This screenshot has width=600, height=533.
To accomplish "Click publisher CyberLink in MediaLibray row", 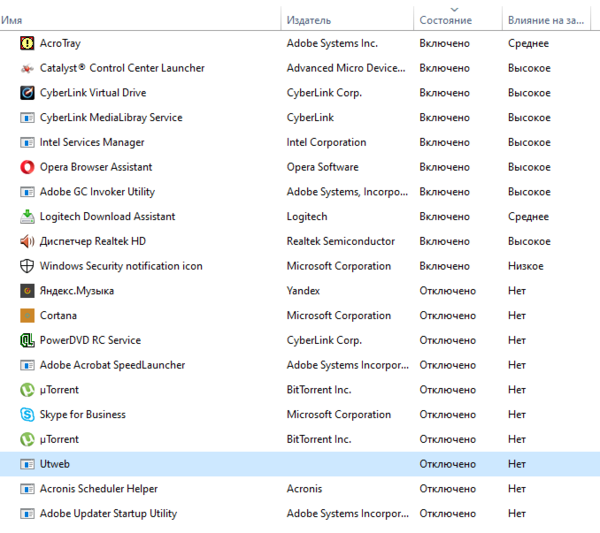I will point(310,117).
